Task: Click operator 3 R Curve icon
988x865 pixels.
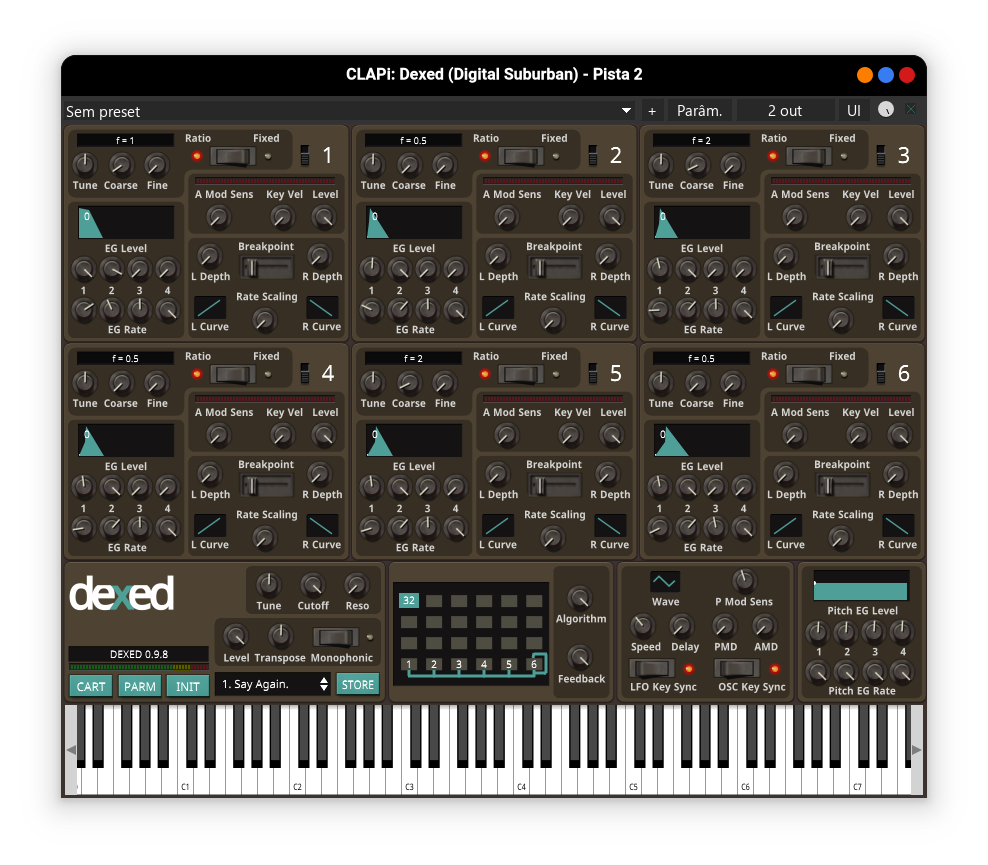Action: tap(898, 307)
